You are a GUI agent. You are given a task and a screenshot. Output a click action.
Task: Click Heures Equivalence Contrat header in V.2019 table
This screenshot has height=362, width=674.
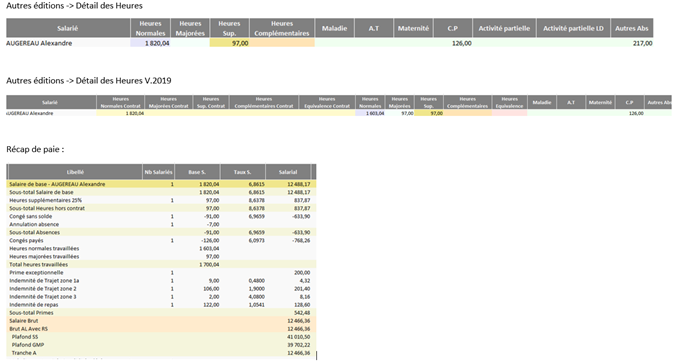coord(327,102)
